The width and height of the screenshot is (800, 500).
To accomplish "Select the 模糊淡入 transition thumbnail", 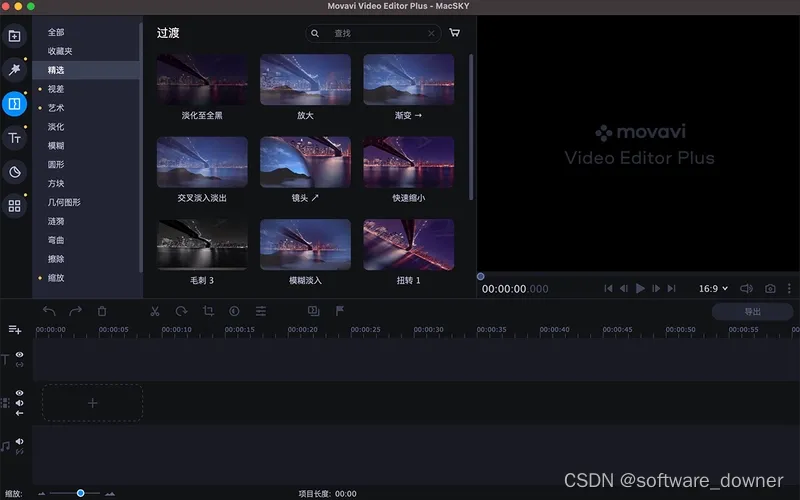I will (305, 244).
